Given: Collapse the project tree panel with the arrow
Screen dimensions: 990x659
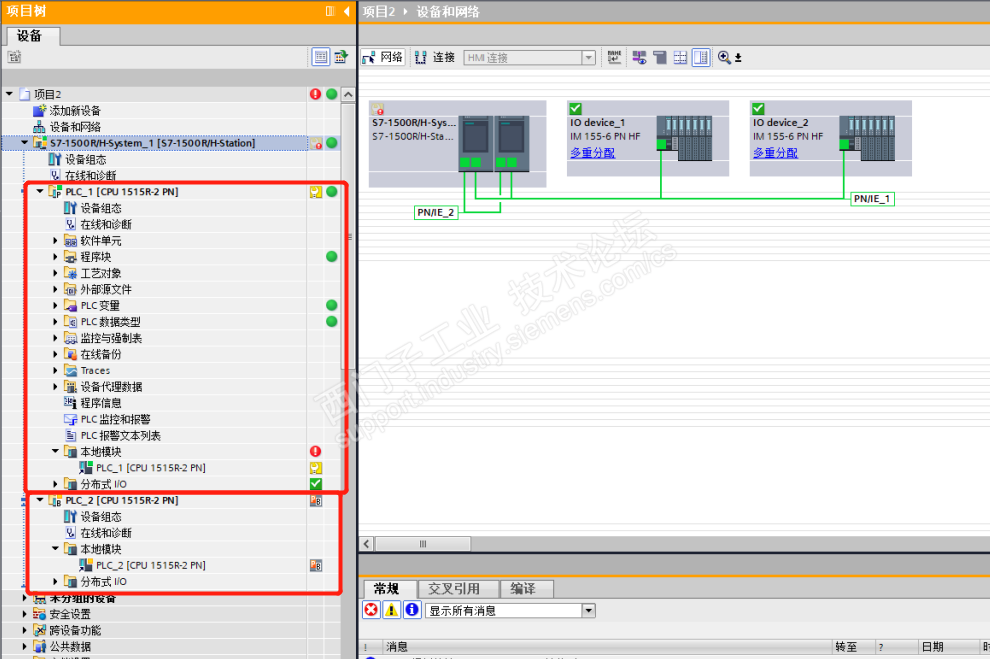Looking at the screenshot, I should coord(347,11).
